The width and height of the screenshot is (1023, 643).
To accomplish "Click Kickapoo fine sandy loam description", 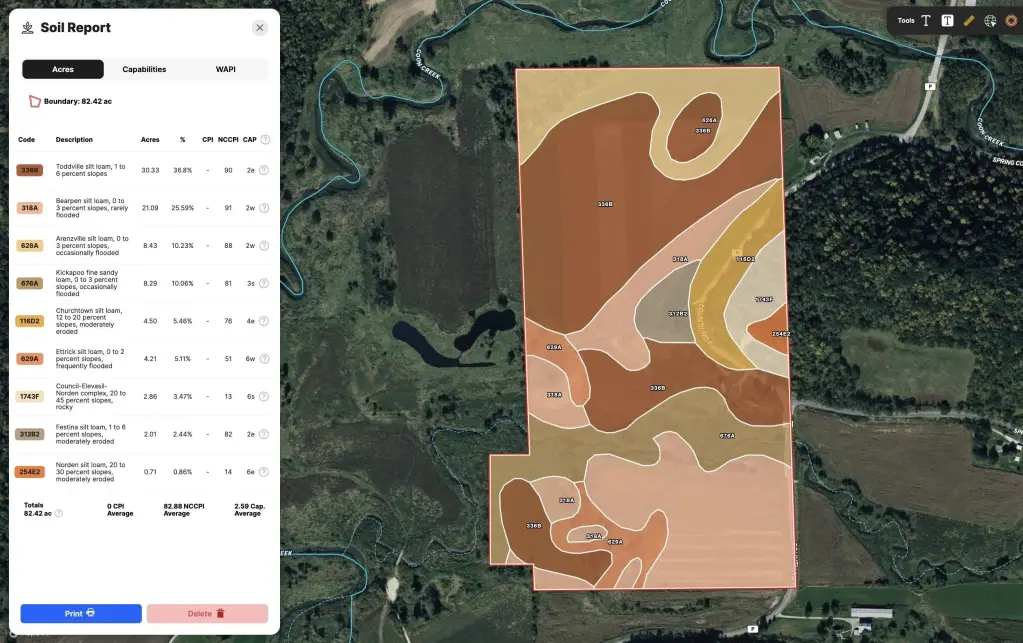I will point(87,283).
